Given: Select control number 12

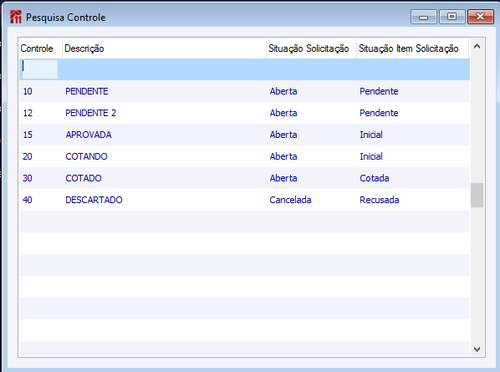Looking at the screenshot, I should 28,113.
